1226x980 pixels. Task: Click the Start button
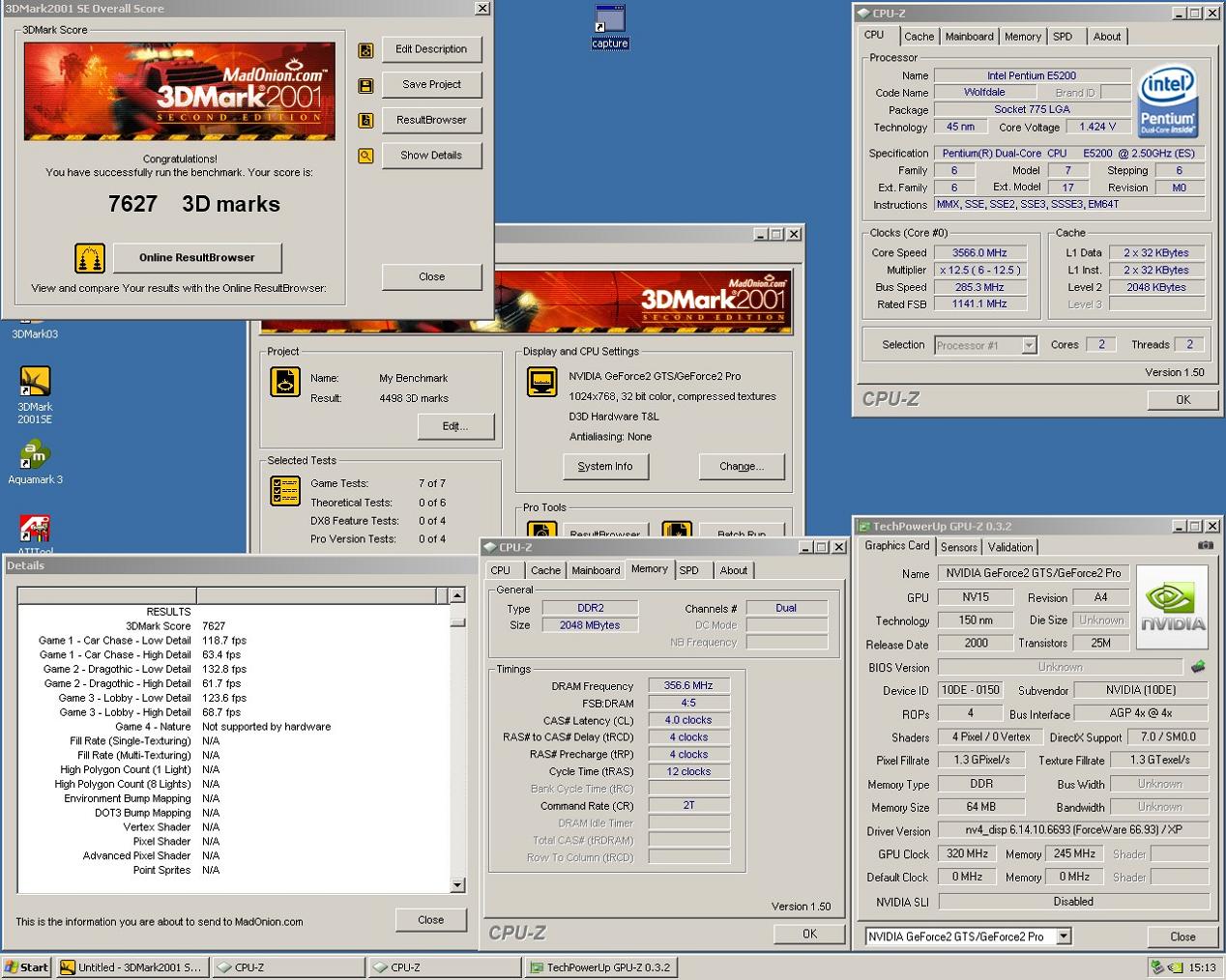click(x=27, y=967)
